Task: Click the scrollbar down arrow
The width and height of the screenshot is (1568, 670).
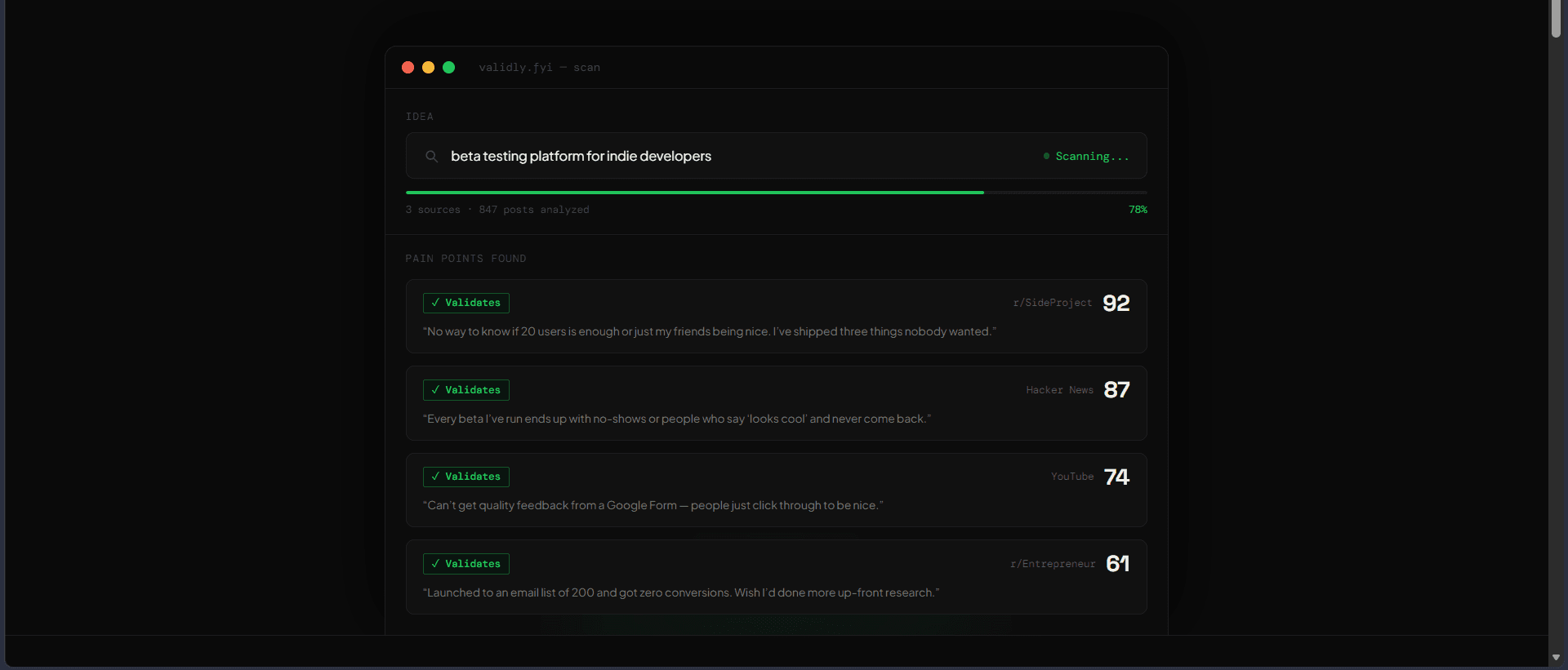Action: tap(1557, 658)
